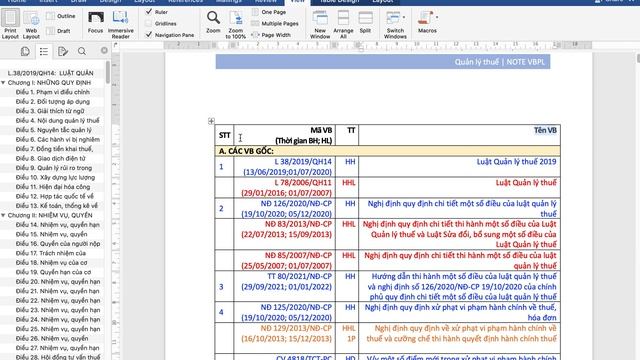Click the 'Quản lý thuế | NOTE VBPL' header

pyautogui.click(x=500, y=62)
